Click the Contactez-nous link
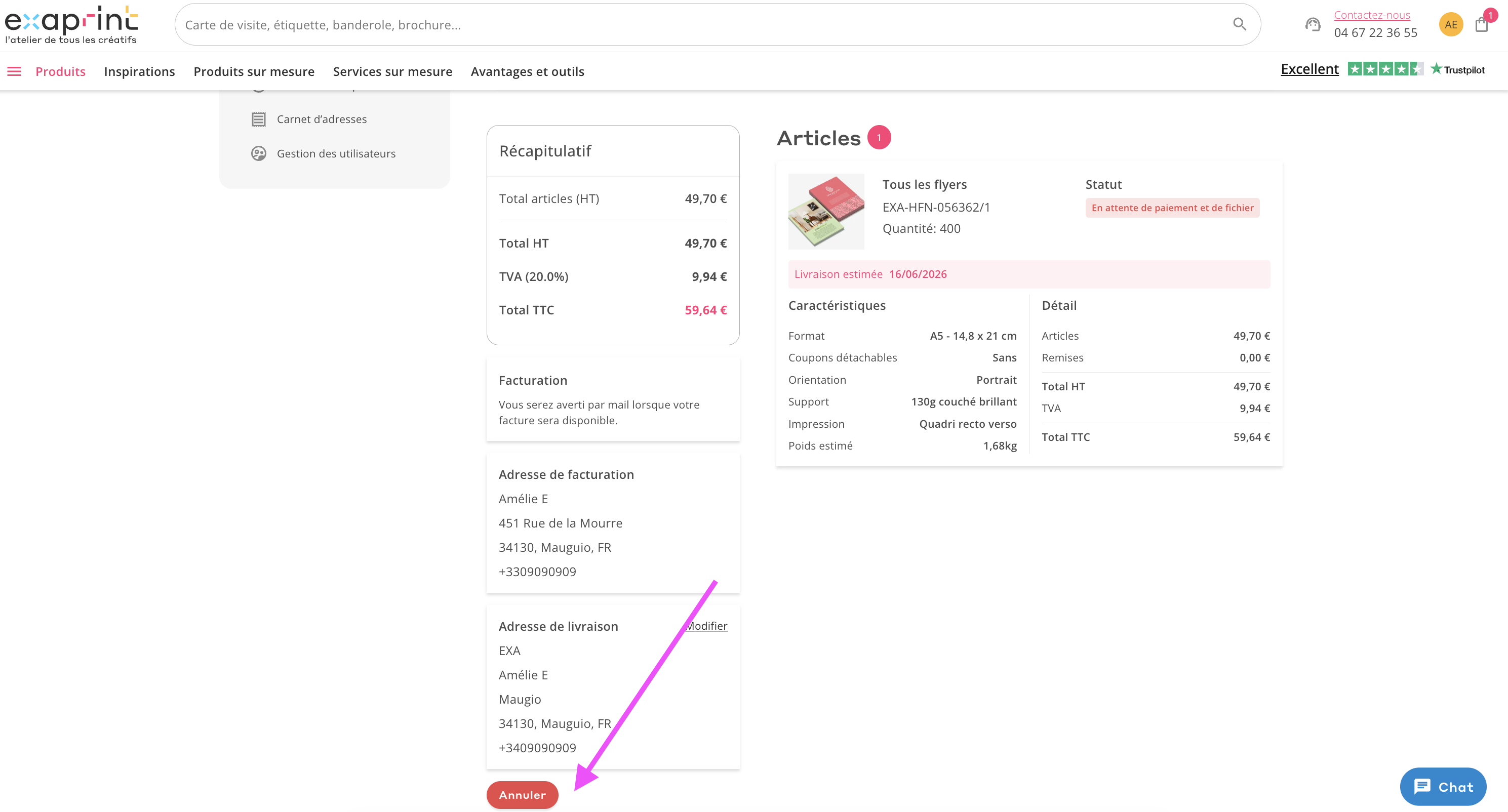The width and height of the screenshot is (1508, 812). pos(1372,15)
